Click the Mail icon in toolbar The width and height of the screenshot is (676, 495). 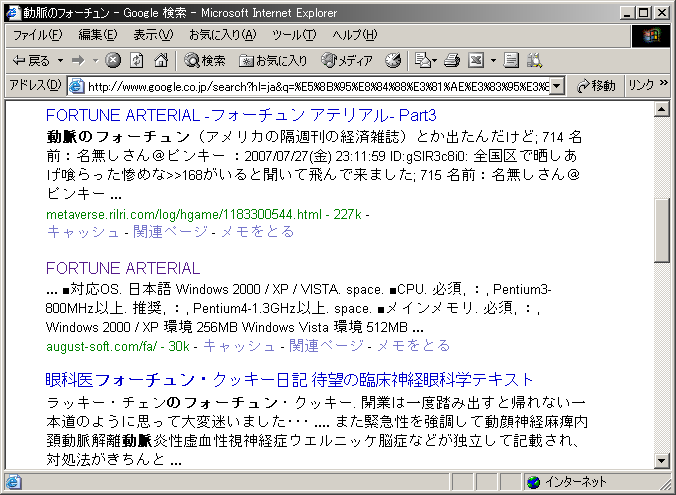pos(422,60)
